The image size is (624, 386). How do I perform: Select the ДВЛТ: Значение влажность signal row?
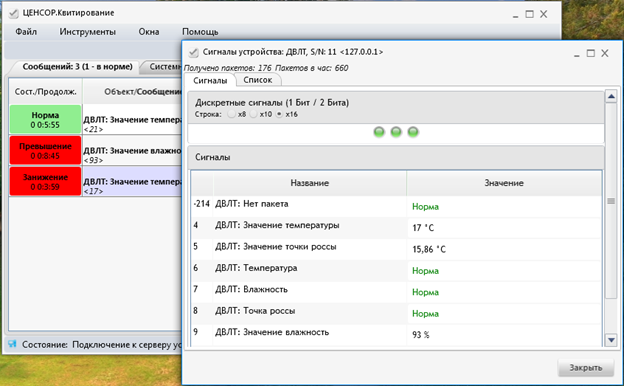click(396, 334)
